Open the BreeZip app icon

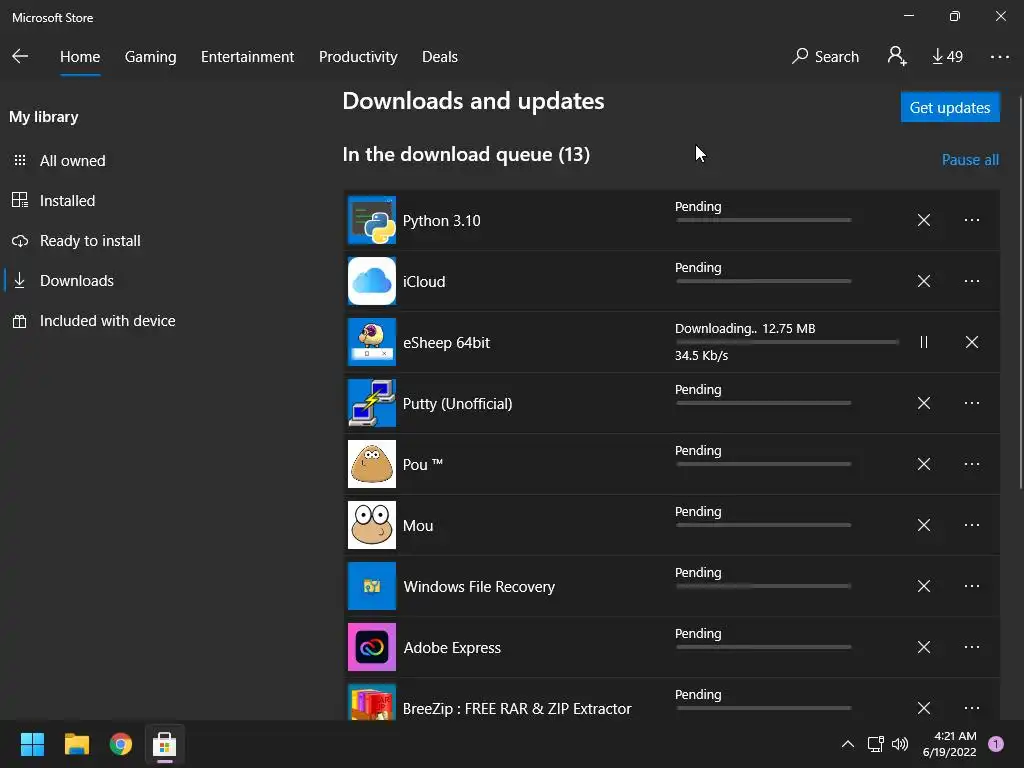point(372,702)
